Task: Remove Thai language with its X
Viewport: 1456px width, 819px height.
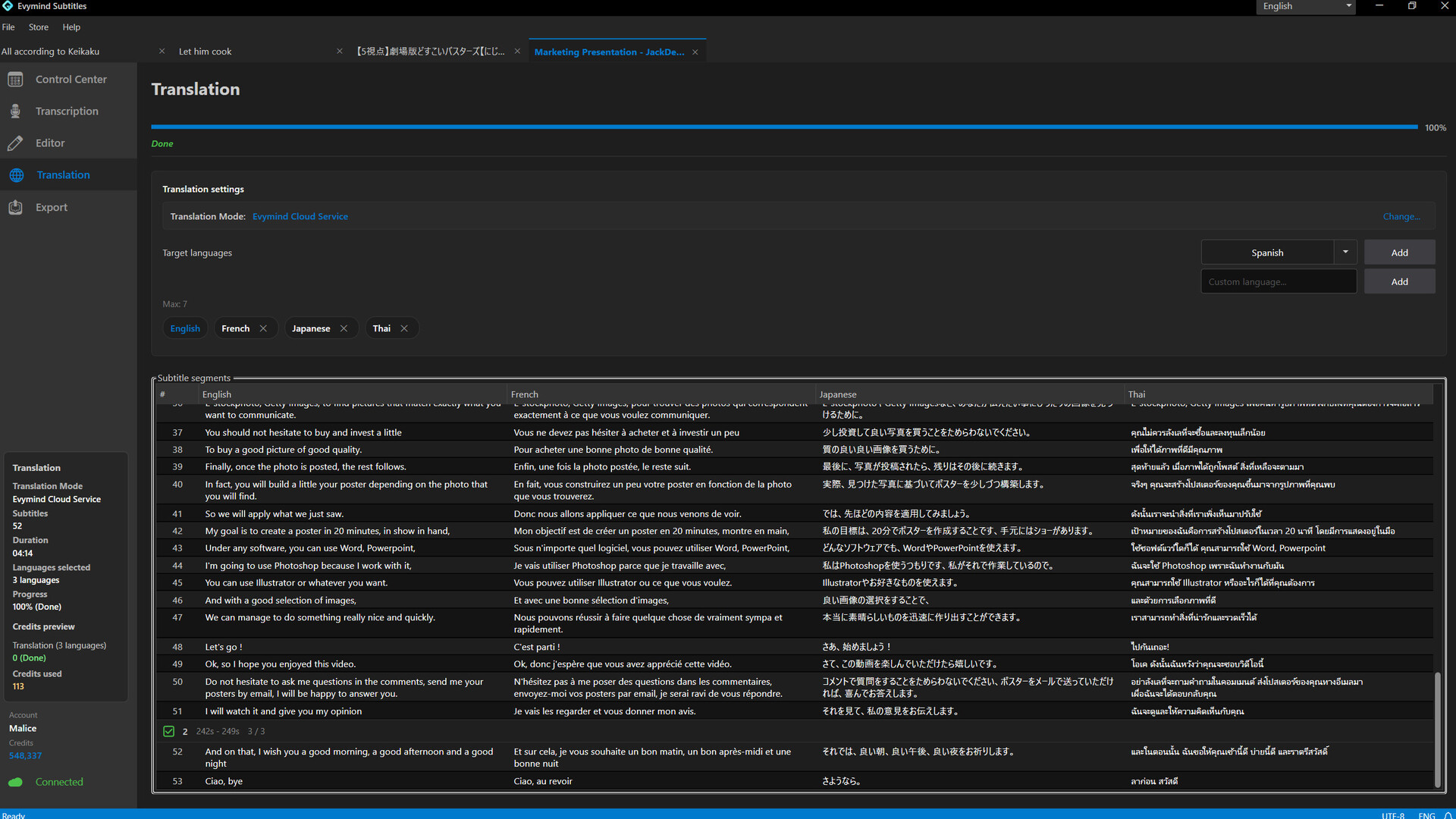Action: point(404,328)
